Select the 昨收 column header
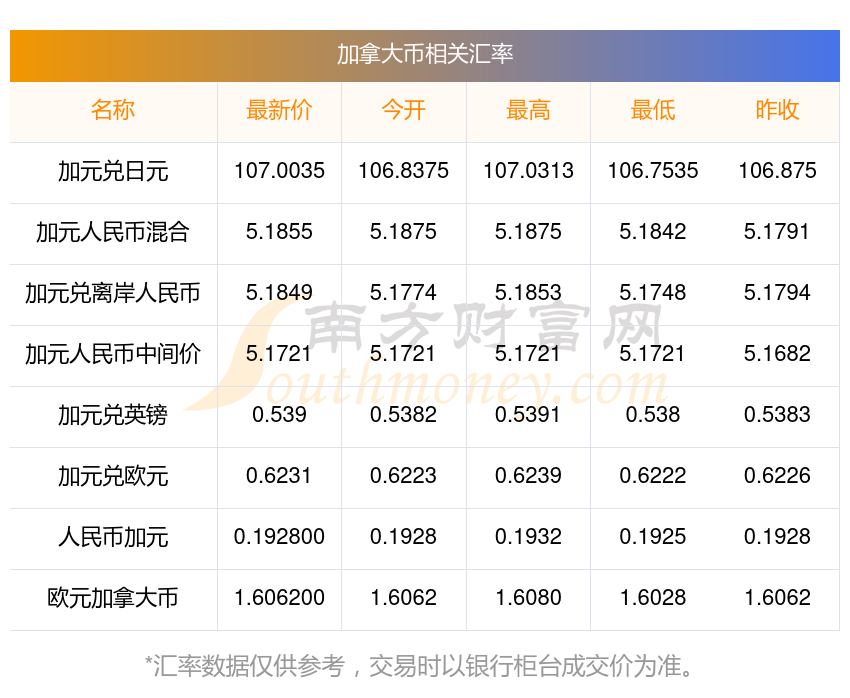 point(777,110)
